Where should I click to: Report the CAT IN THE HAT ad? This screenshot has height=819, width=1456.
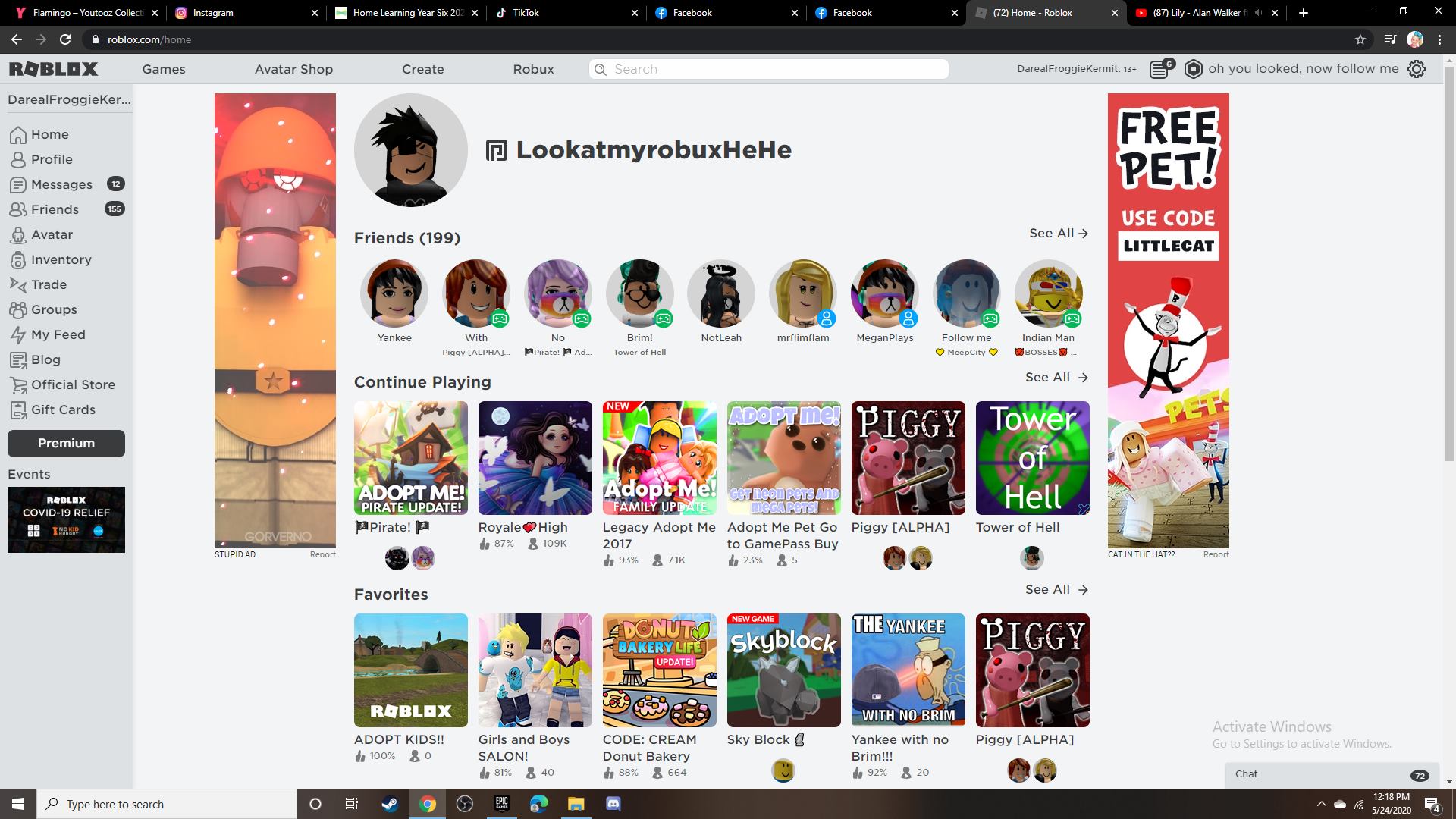(x=1216, y=554)
